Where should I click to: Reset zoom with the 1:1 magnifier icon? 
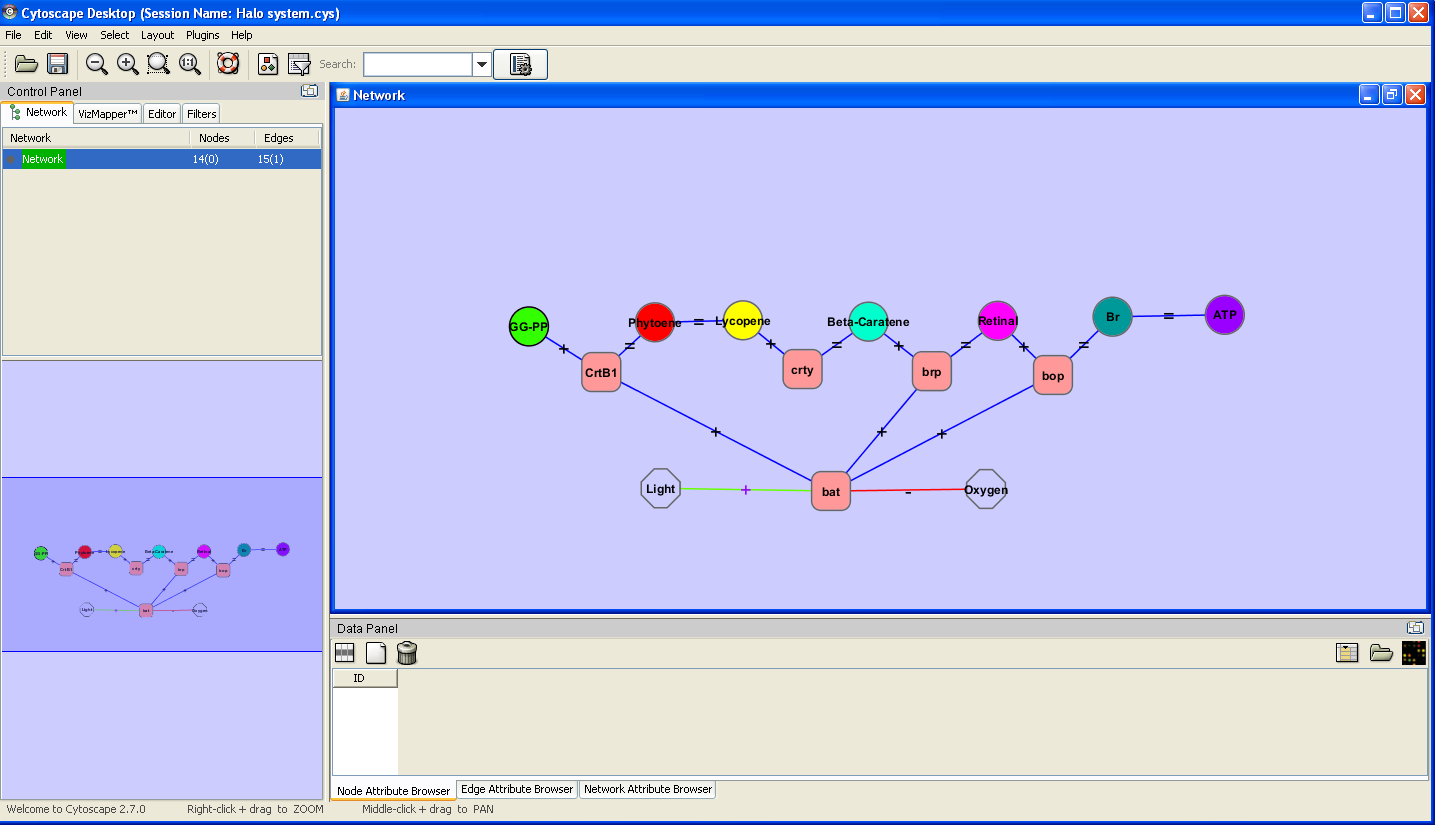[189, 64]
